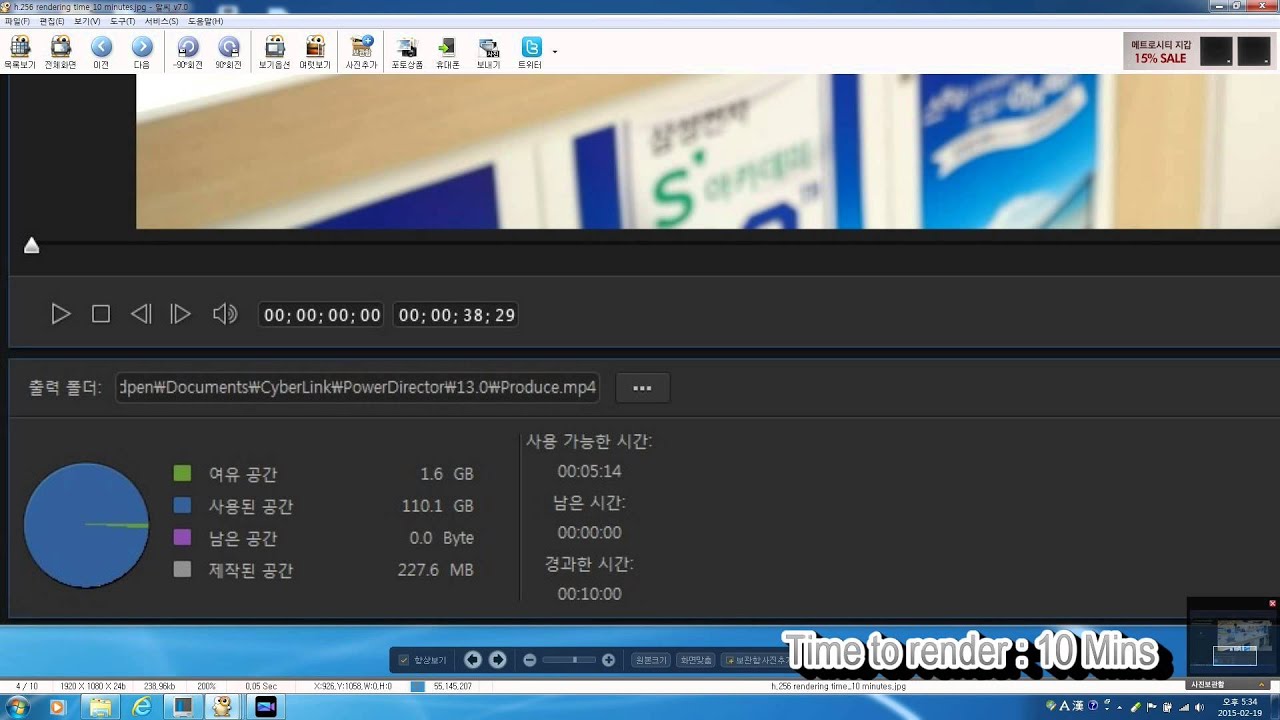The image size is (1280, 720).
Task: Adjust the zoom slider in bottom bar
Action: click(x=569, y=660)
